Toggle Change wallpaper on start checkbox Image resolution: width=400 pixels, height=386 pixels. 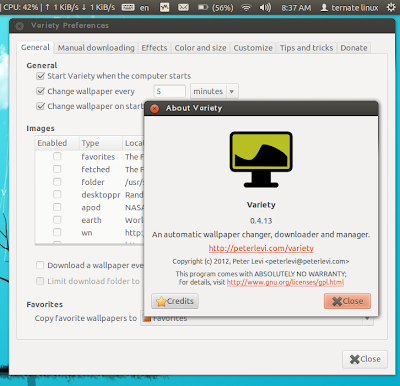coord(40,106)
